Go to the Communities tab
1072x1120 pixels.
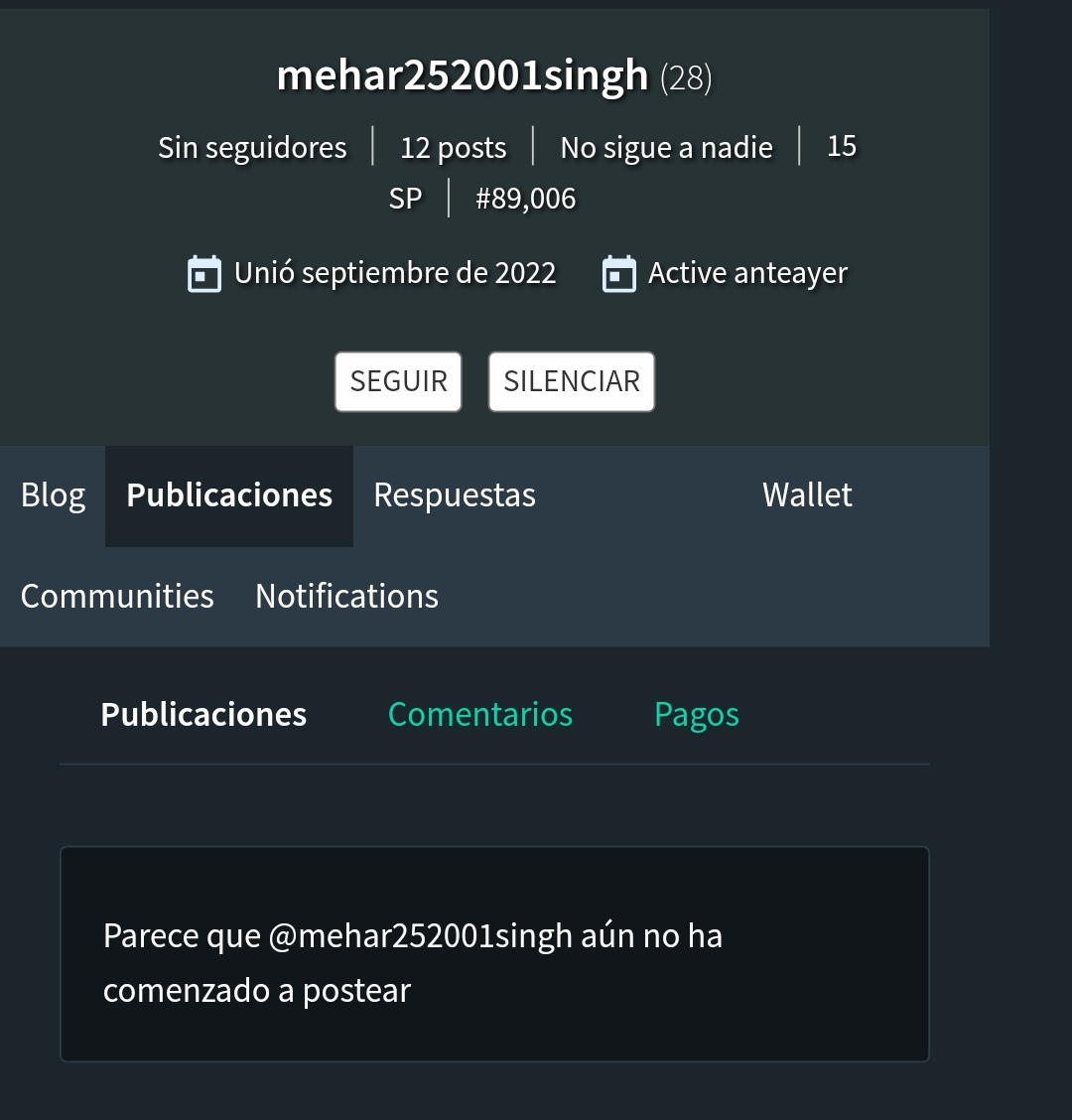click(117, 597)
